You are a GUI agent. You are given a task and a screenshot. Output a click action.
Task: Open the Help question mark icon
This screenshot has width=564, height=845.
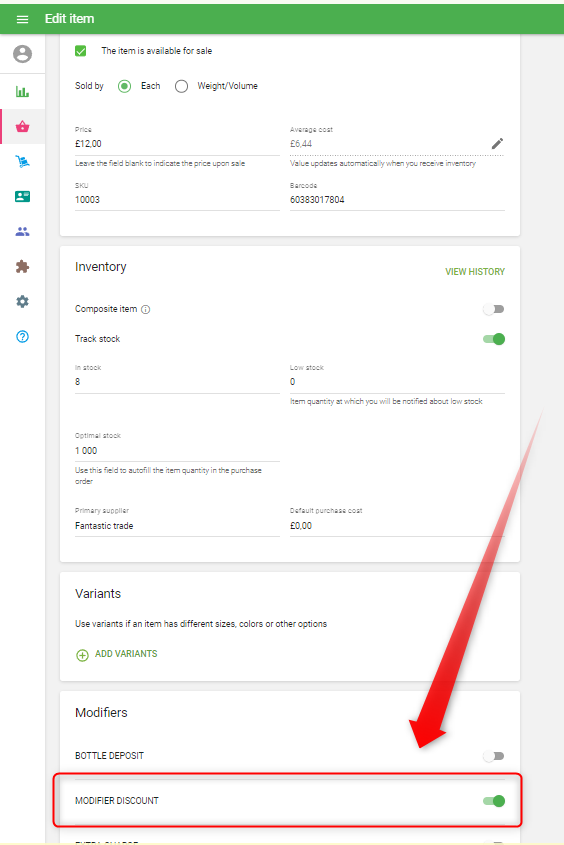(22, 336)
